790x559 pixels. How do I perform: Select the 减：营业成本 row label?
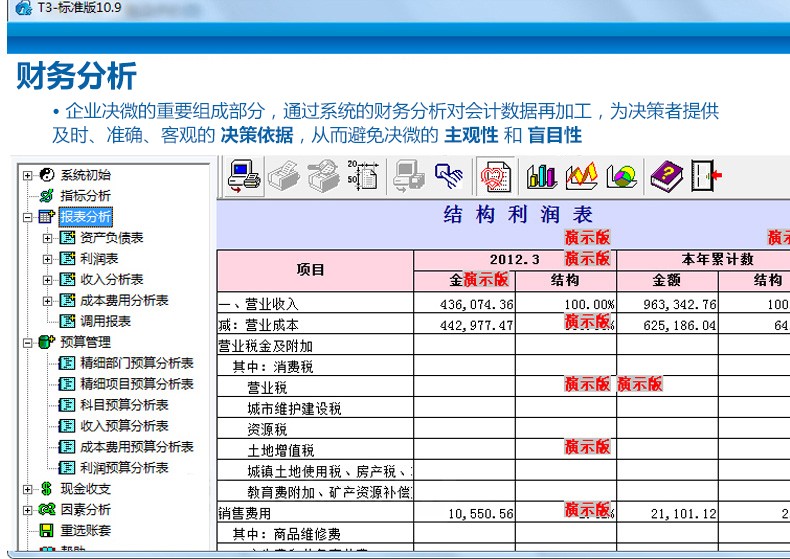(258, 325)
